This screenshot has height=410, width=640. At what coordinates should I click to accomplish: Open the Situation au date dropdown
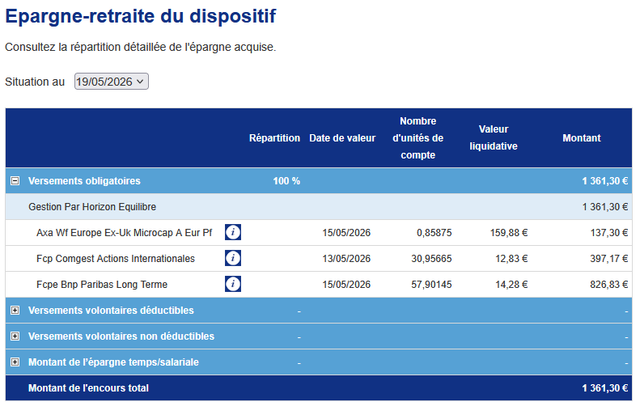point(111,82)
